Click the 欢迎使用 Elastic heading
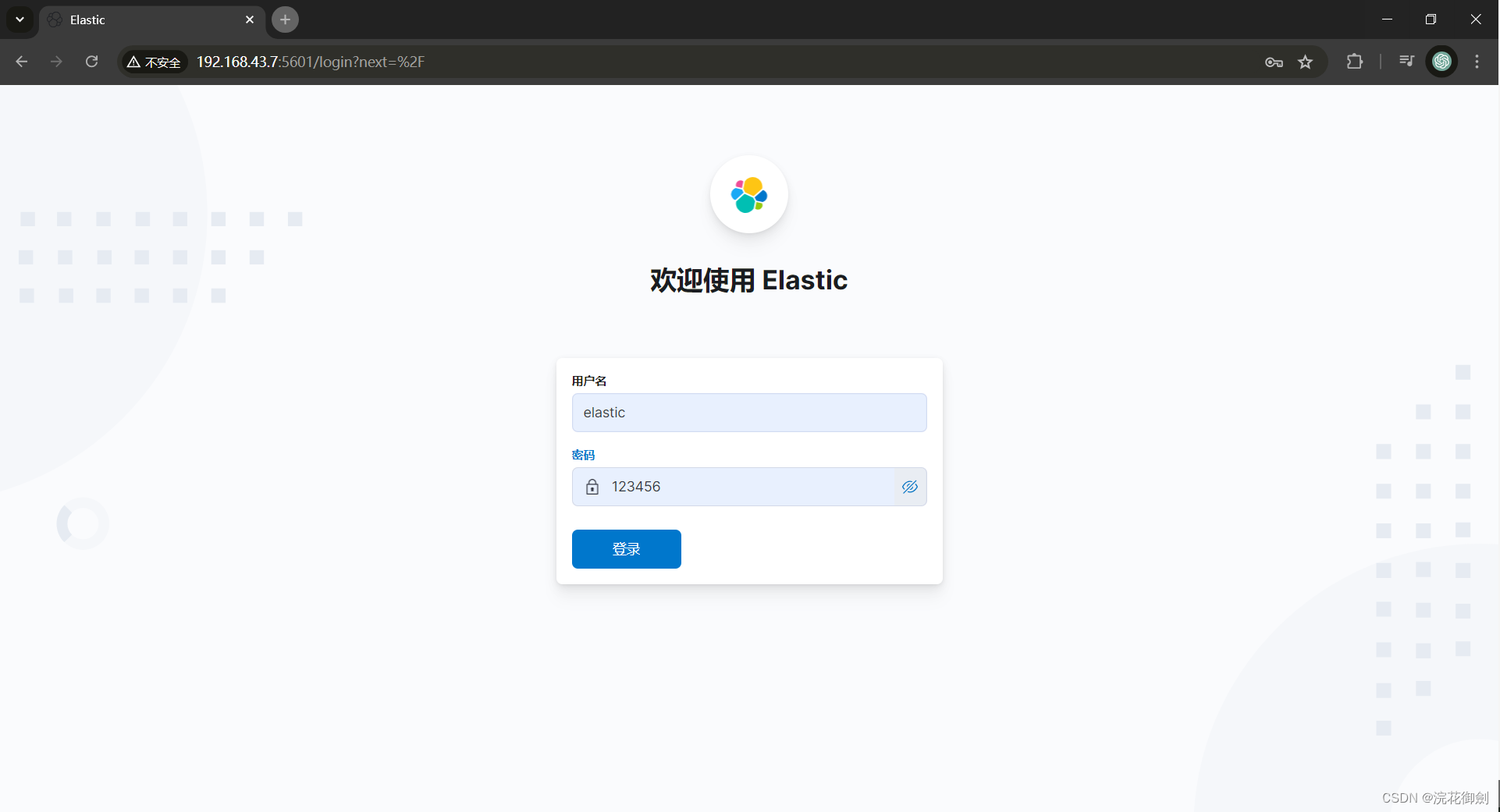 point(749,280)
